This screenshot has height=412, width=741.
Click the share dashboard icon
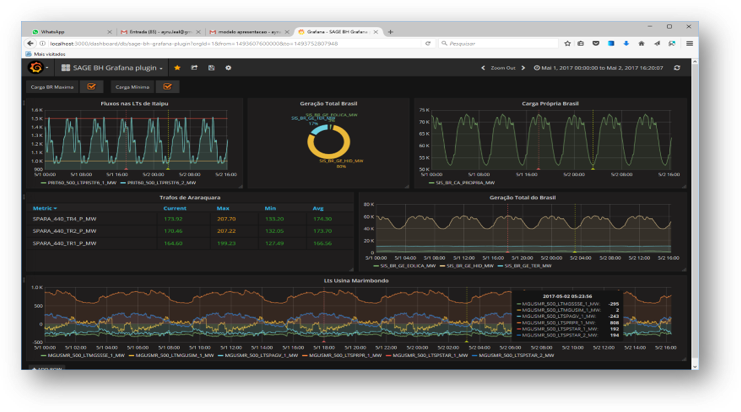coord(194,68)
